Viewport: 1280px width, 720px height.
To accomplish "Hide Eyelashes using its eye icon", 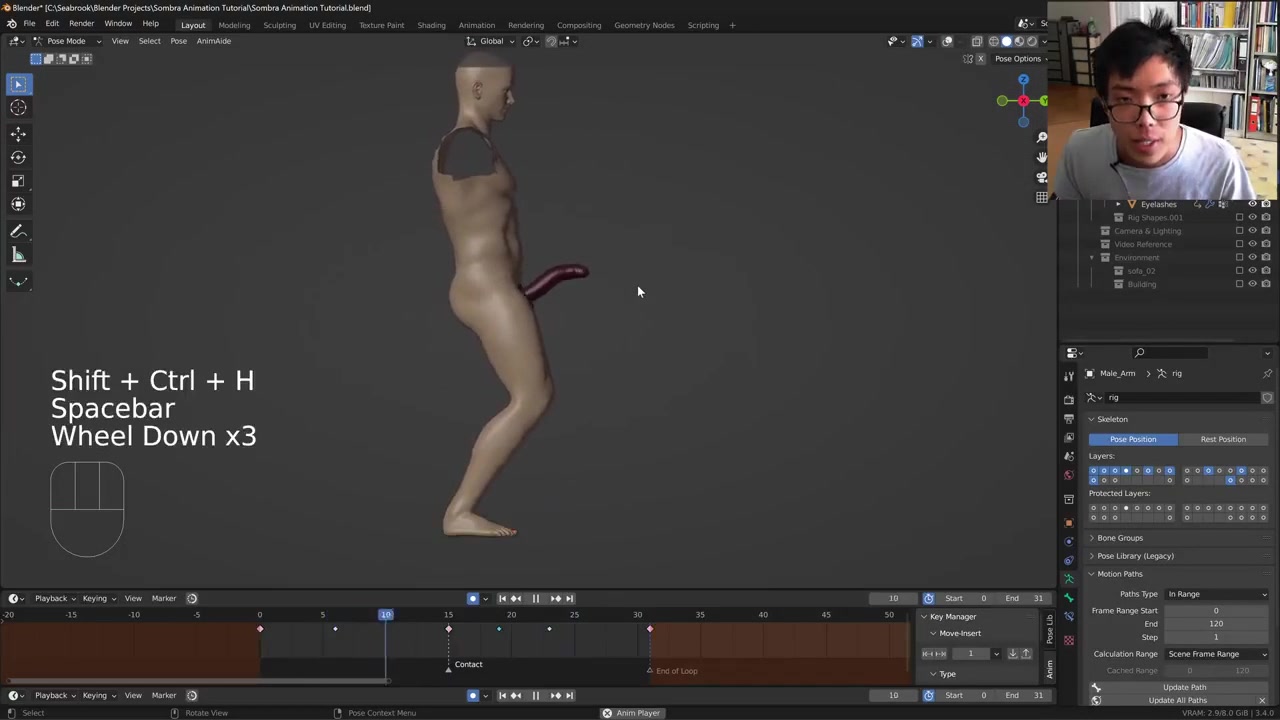I will click(x=1252, y=204).
